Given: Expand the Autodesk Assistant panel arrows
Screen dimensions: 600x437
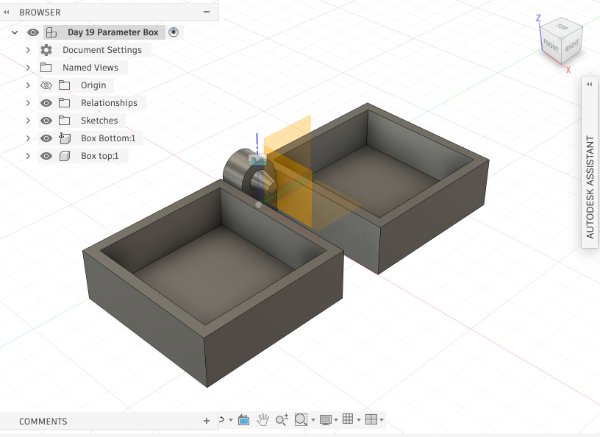Looking at the screenshot, I should tap(589, 84).
